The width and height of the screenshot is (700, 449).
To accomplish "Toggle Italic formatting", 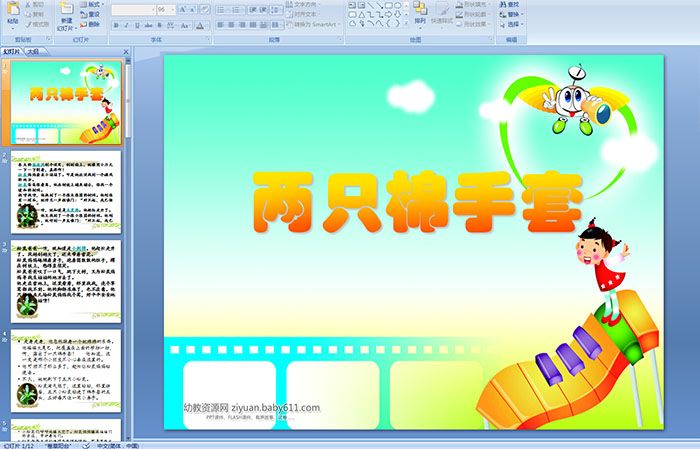I will [x=126, y=25].
